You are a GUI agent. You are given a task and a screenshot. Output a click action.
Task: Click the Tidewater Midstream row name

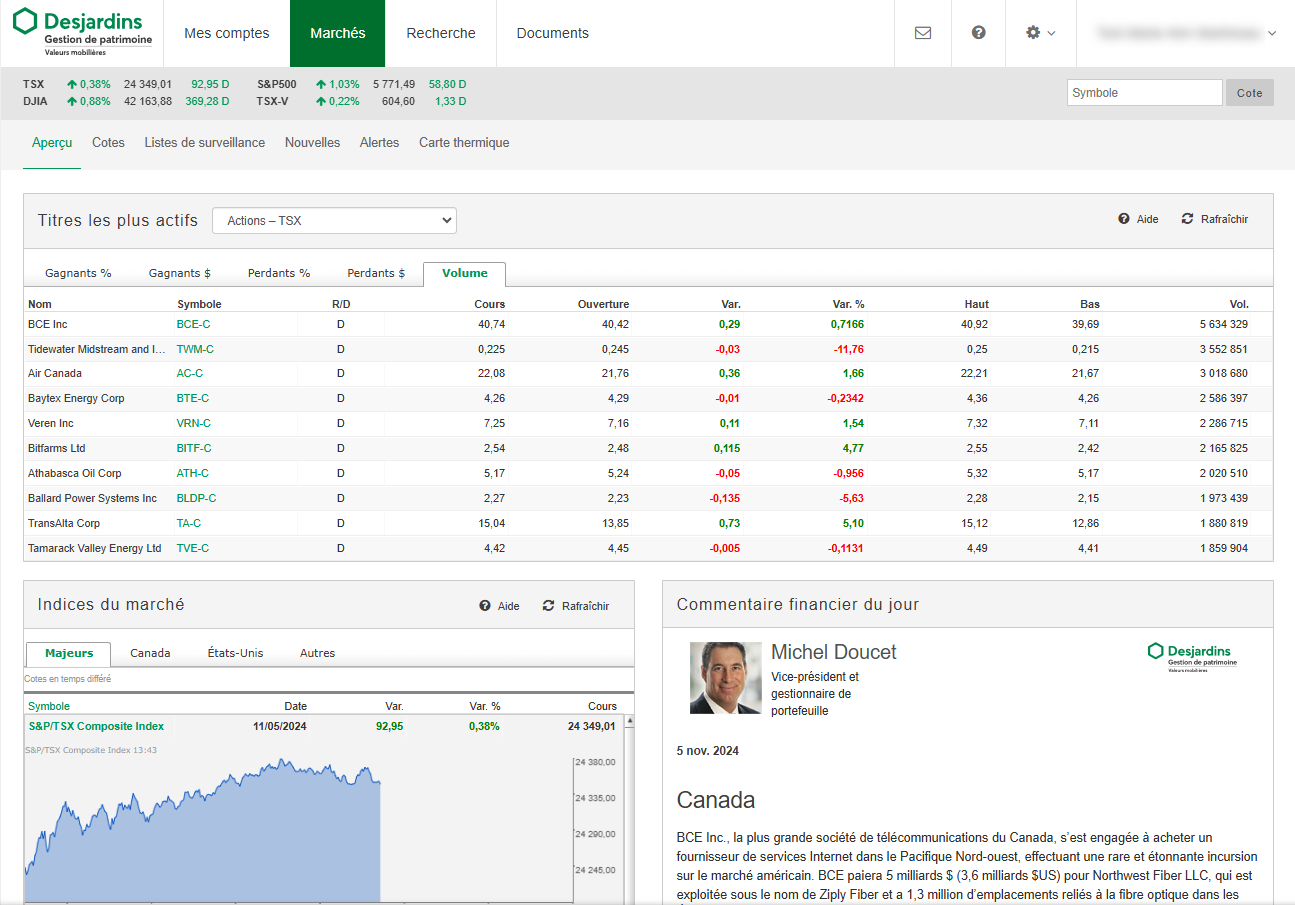97,349
